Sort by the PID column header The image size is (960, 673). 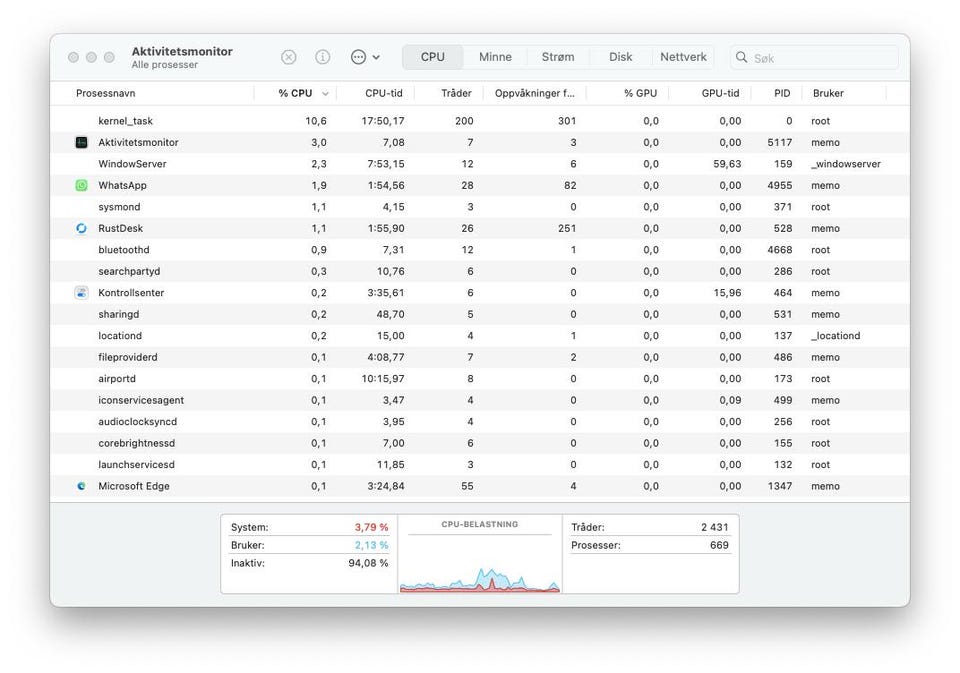click(782, 93)
